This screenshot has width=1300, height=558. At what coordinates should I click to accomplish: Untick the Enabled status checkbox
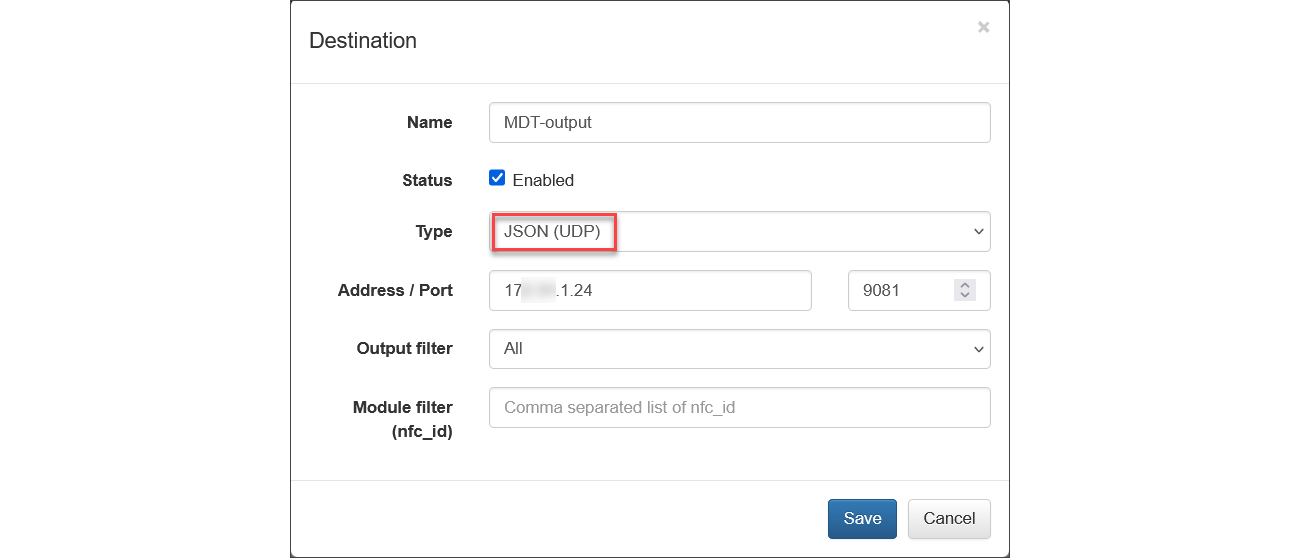(497, 178)
